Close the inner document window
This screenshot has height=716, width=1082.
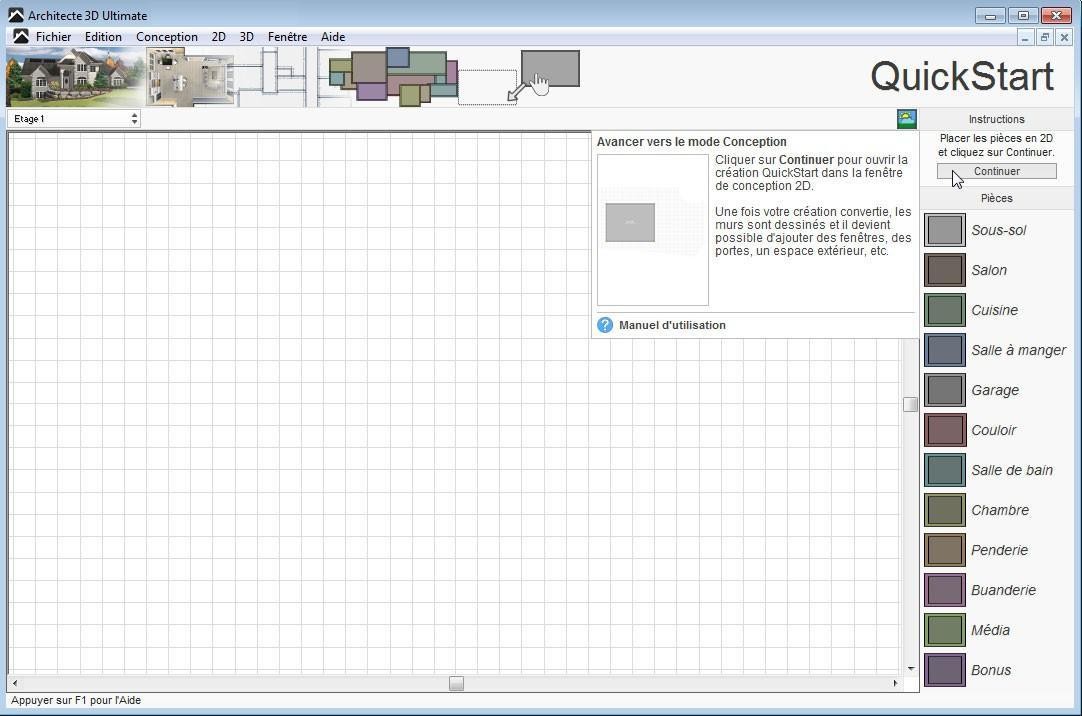click(x=1064, y=38)
